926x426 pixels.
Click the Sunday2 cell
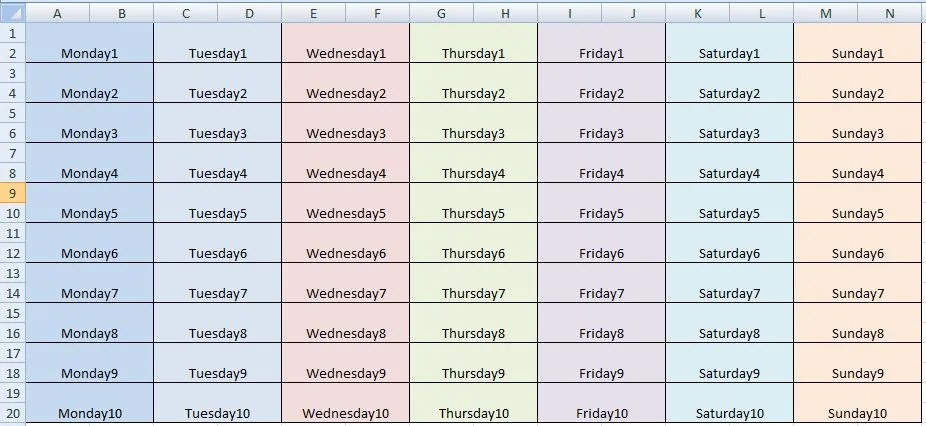(x=858, y=83)
